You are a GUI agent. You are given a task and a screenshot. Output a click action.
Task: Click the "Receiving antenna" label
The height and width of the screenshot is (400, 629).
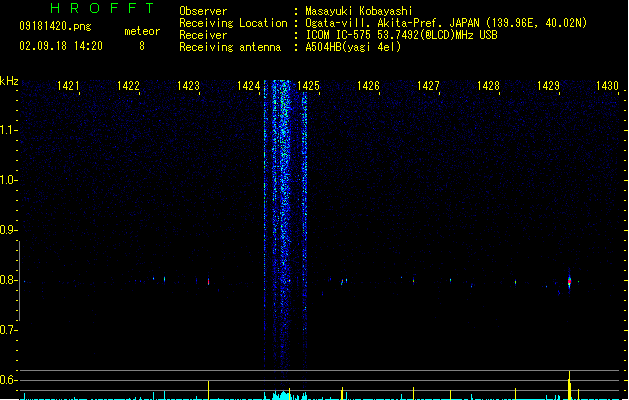230,47
